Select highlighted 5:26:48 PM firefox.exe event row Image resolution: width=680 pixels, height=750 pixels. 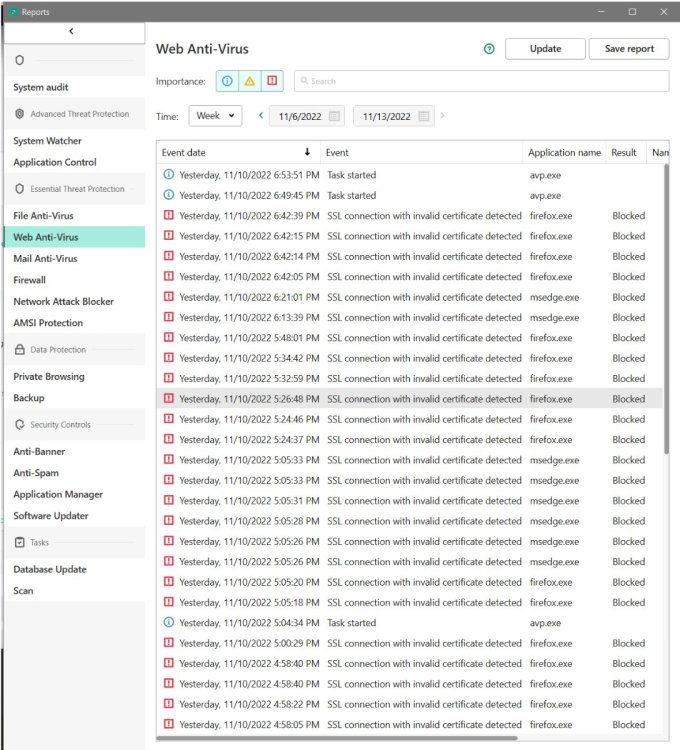(409, 398)
